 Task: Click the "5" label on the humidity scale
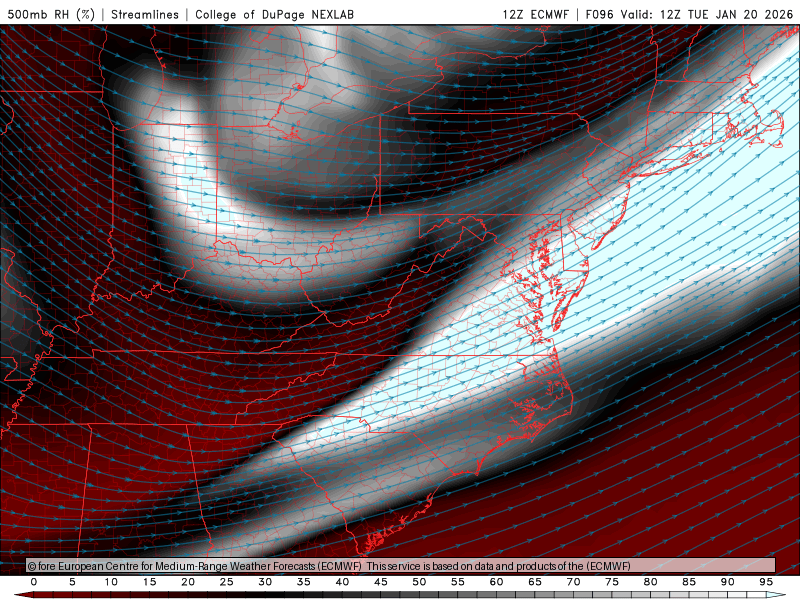click(72, 582)
